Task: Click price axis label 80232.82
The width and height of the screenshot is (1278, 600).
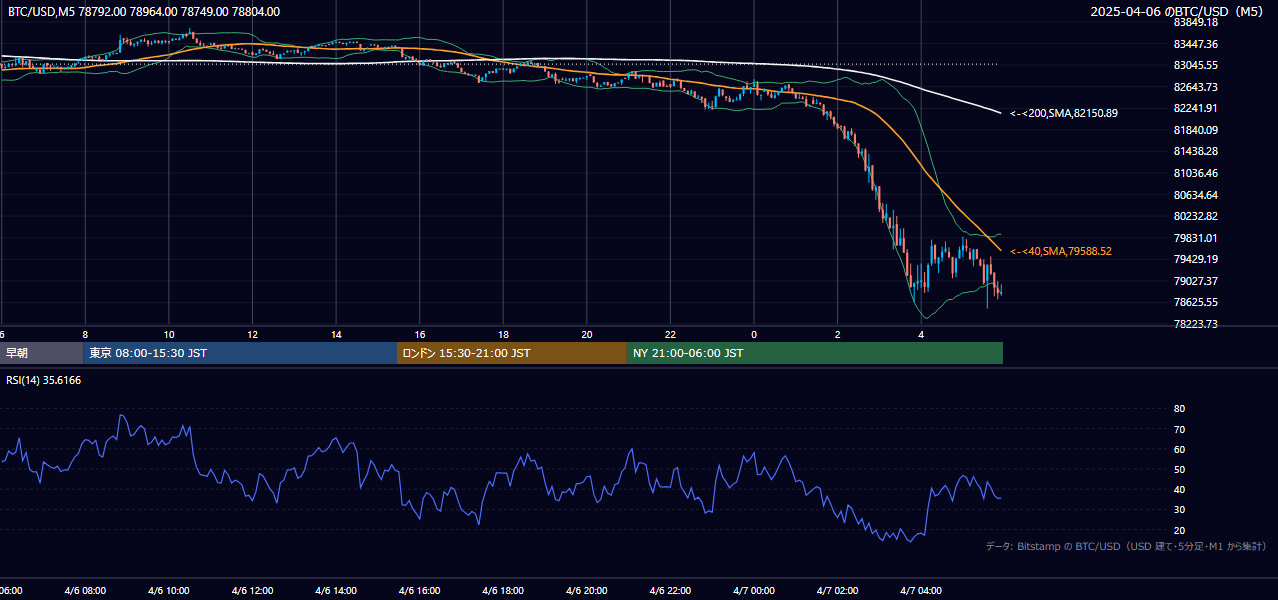Action: tap(1195, 216)
